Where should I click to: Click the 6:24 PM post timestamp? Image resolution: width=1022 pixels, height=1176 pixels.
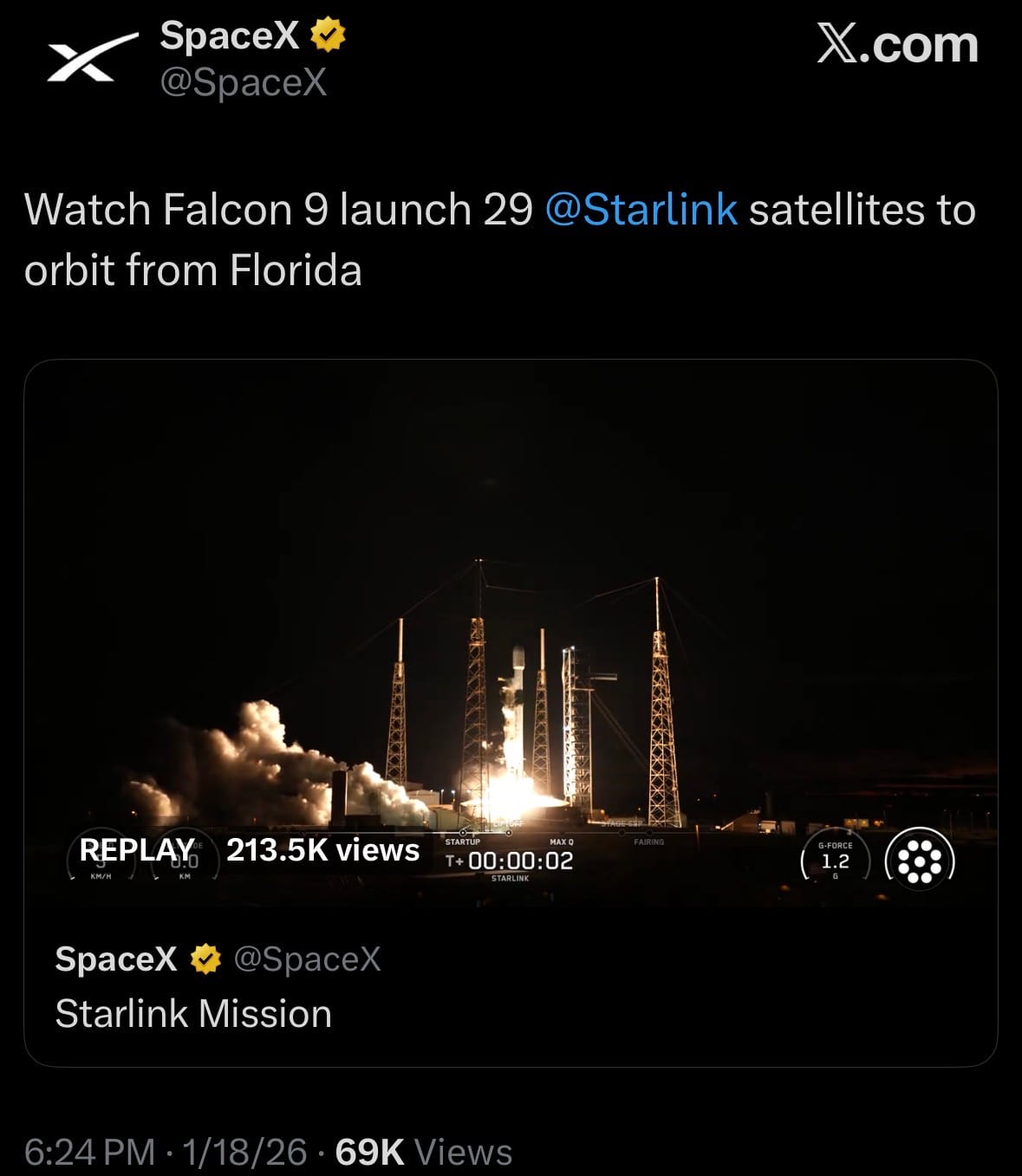(89, 1152)
